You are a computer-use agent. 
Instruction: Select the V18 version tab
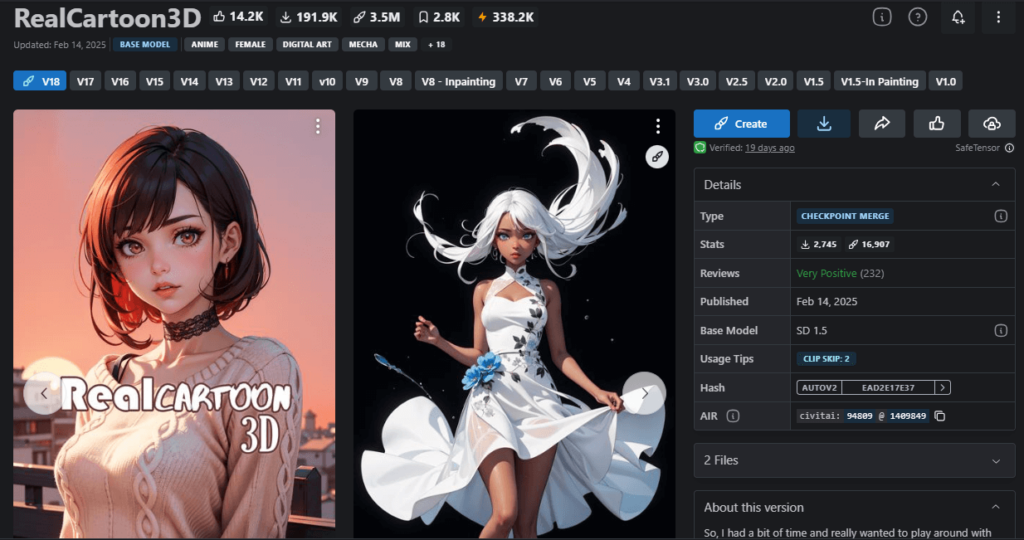click(40, 81)
